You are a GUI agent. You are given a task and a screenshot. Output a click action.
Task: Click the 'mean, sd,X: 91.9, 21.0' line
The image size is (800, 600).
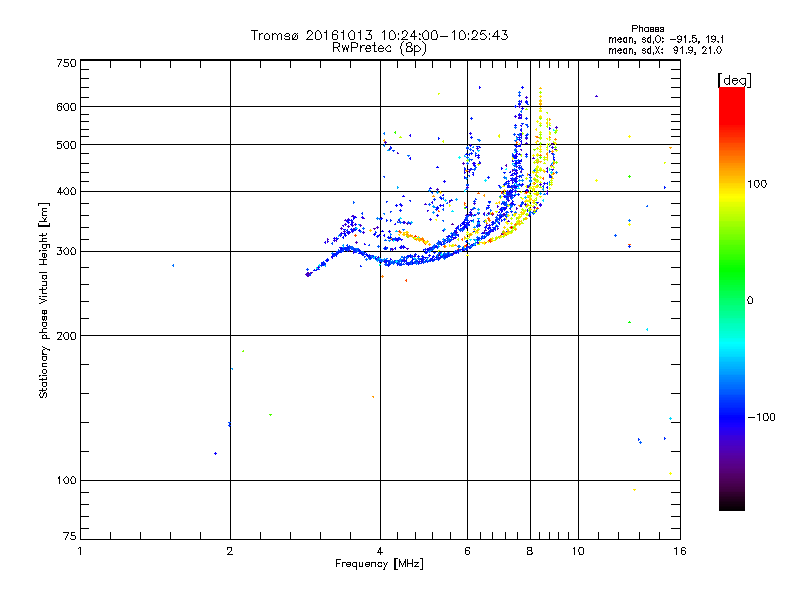click(x=665, y=50)
